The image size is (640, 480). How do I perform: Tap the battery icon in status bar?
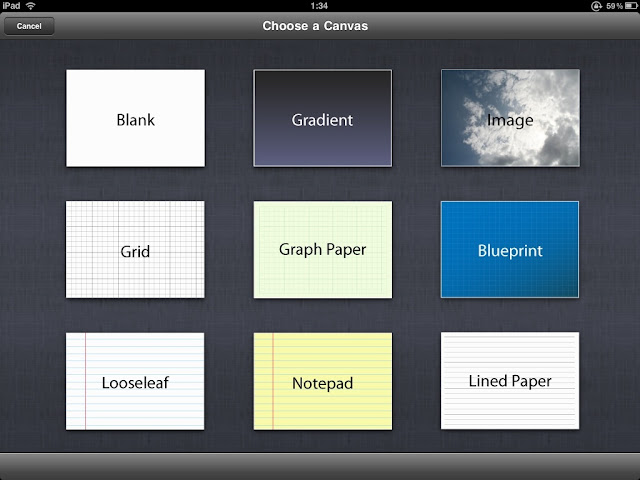tap(631, 6)
